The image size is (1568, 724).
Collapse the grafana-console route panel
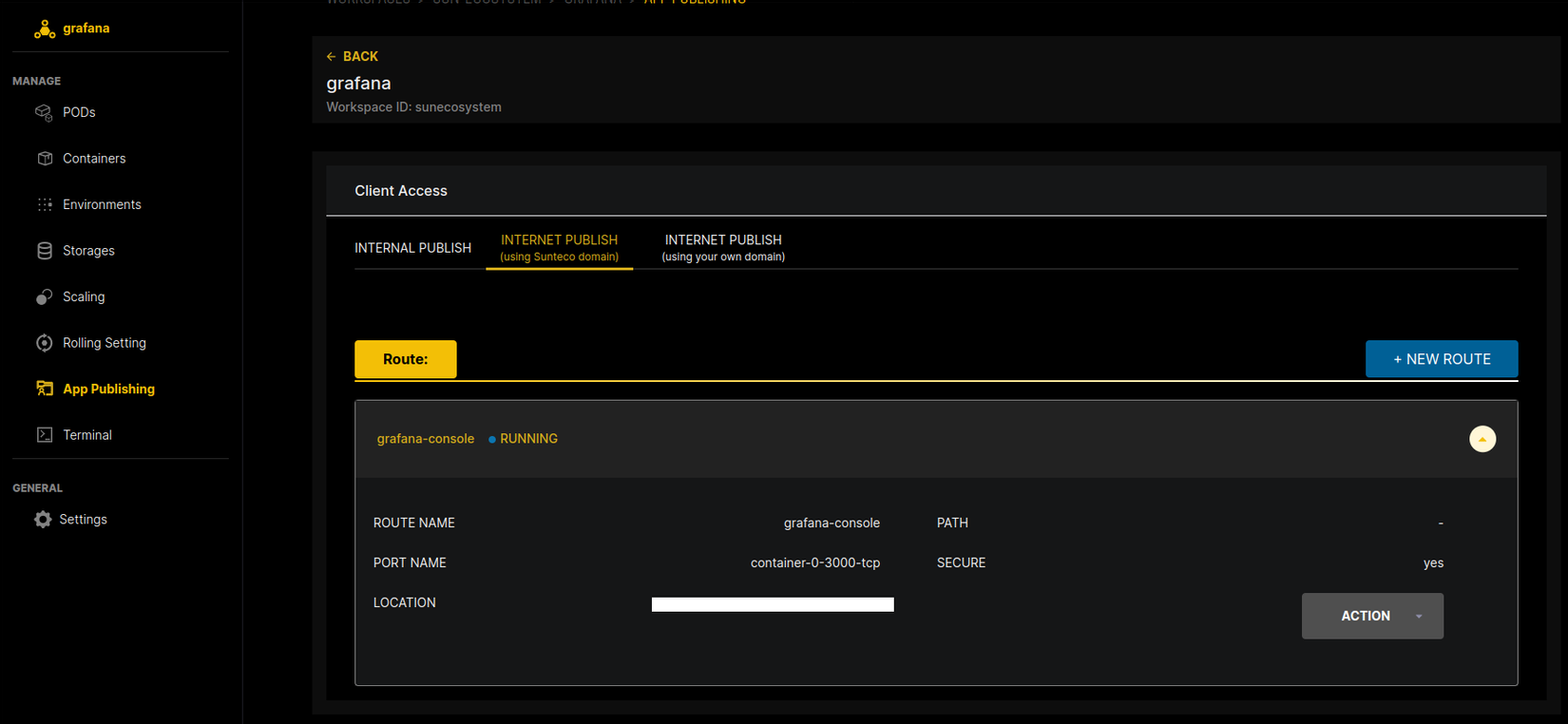(1482, 439)
